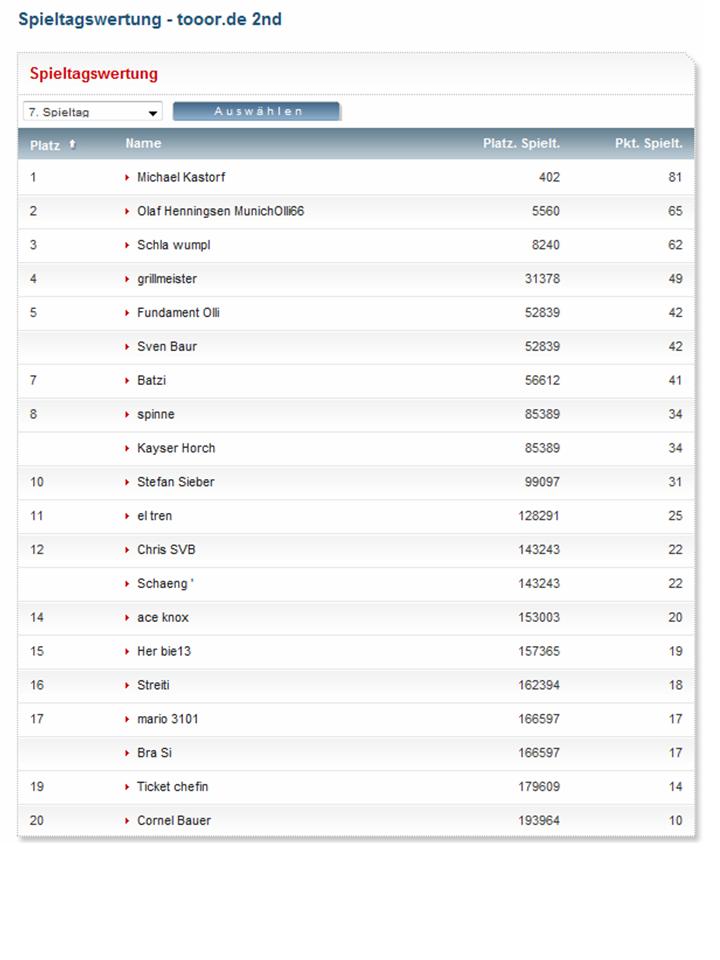Click the Platz. Spielt. column header
The width and height of the screenshot is (720, 960).
pos(521,144)
